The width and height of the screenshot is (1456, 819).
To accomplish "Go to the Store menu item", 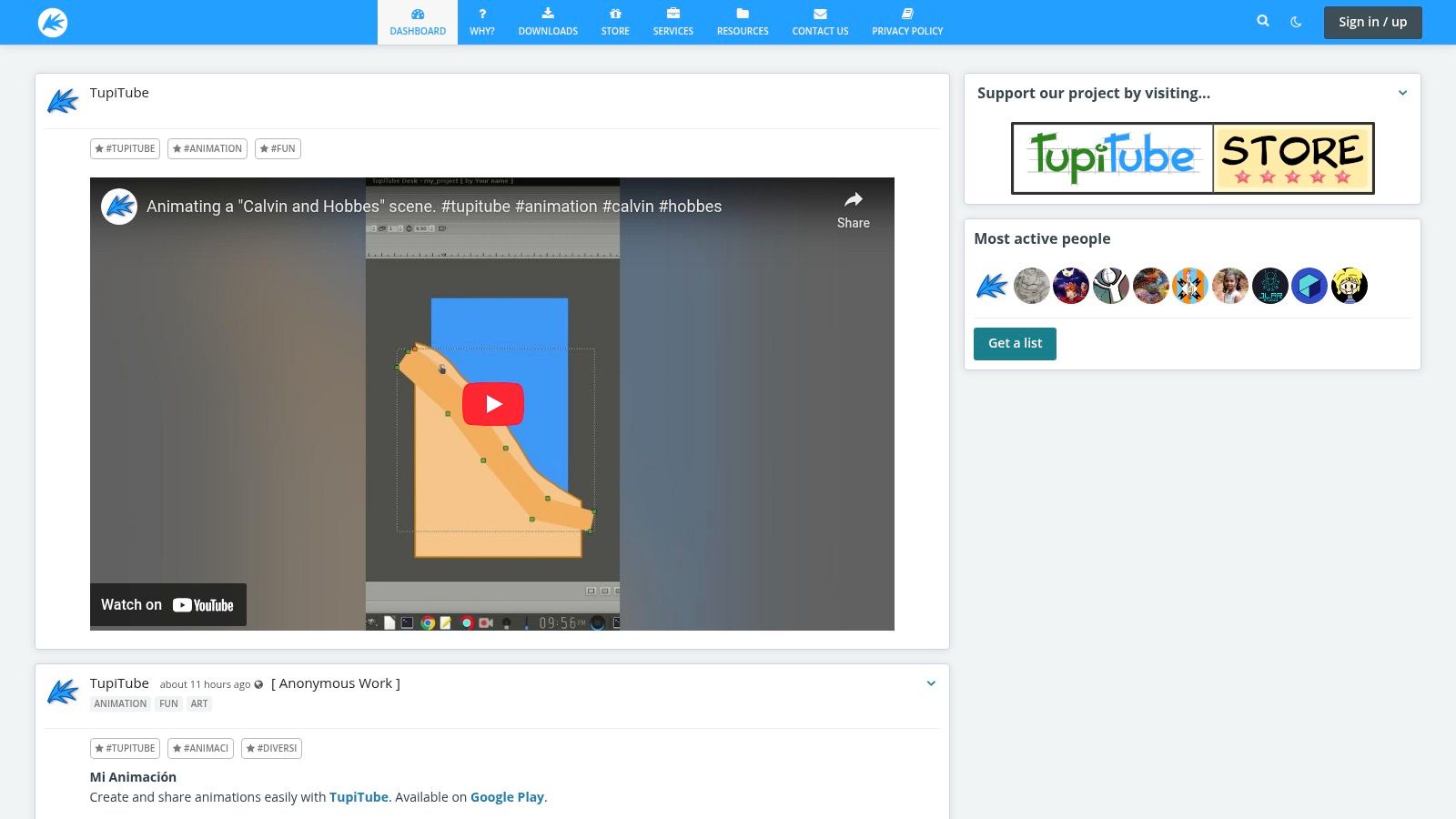I will click(615, 22).
